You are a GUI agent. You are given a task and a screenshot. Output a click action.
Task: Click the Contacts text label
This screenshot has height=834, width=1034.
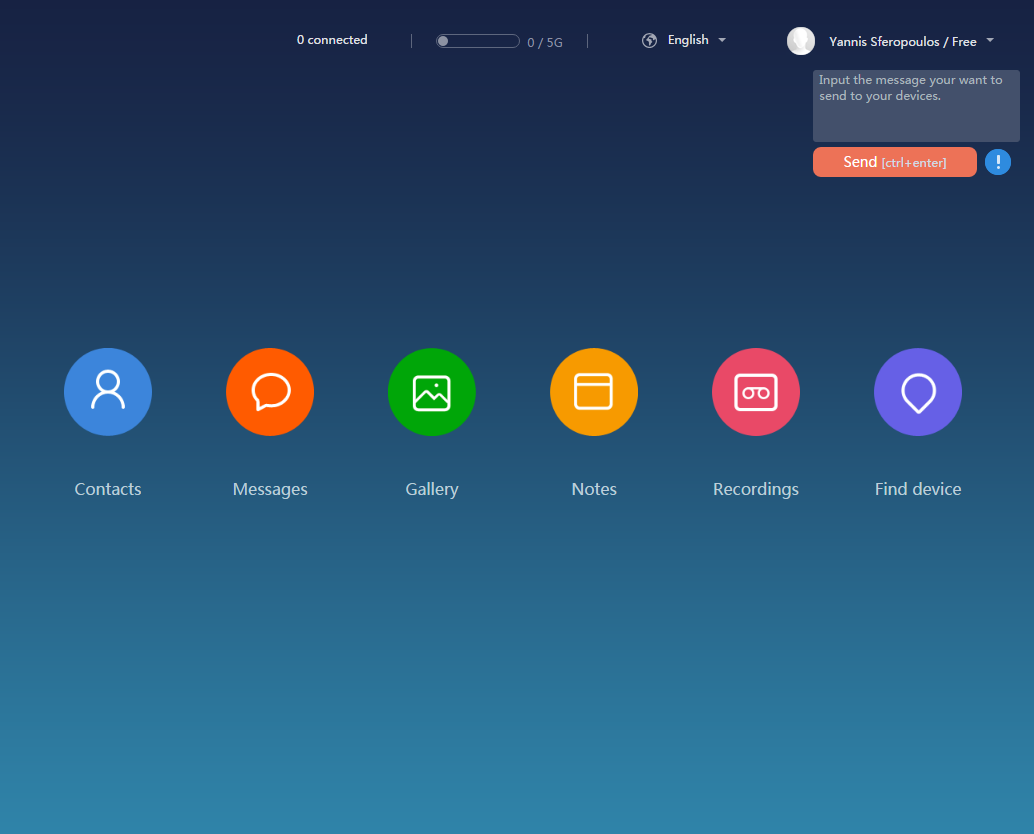108,489
